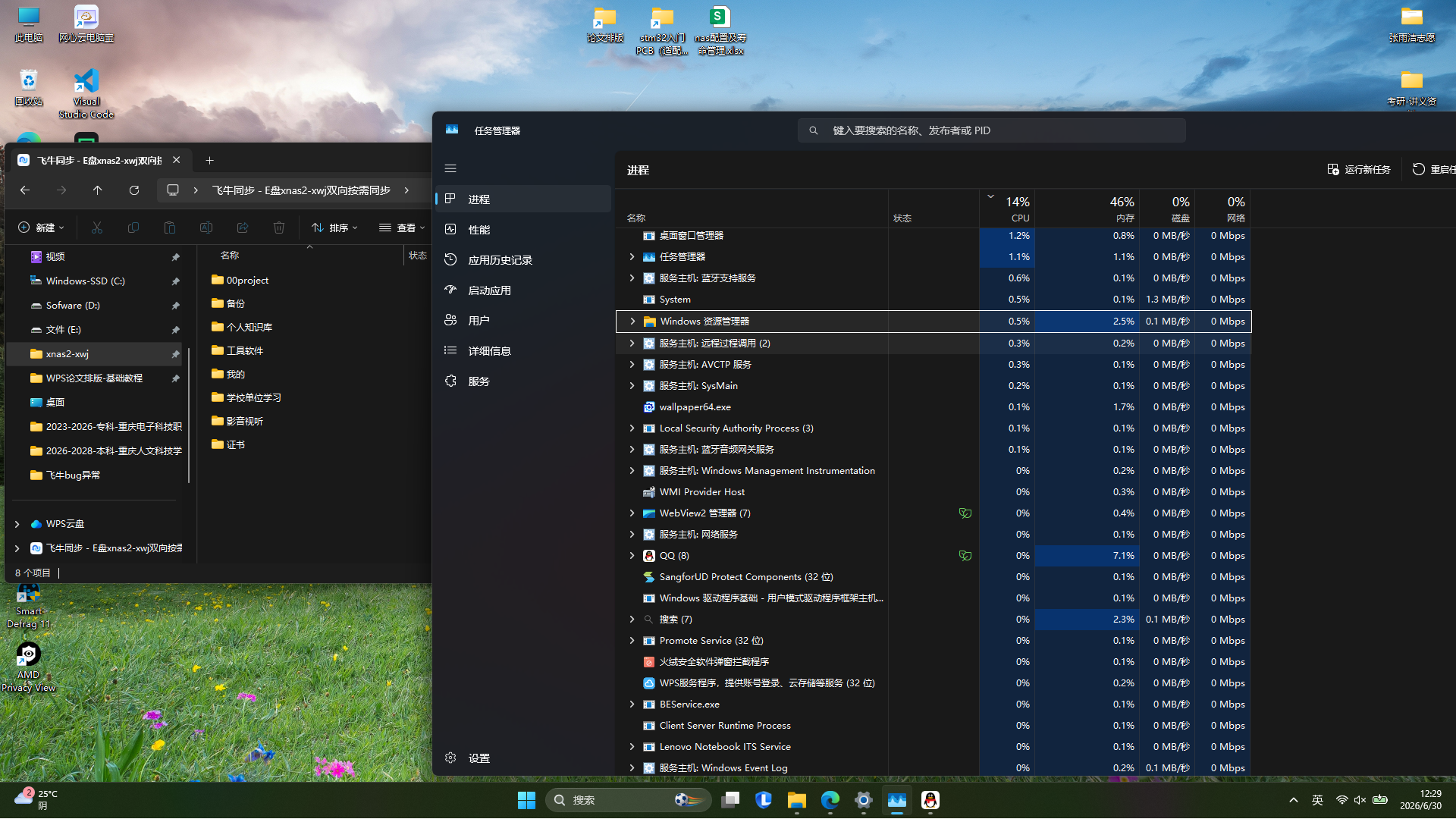Open Startup apps icon in Task Manager
The width and height of the screenshot is (1456, 819).
point(450,290)
